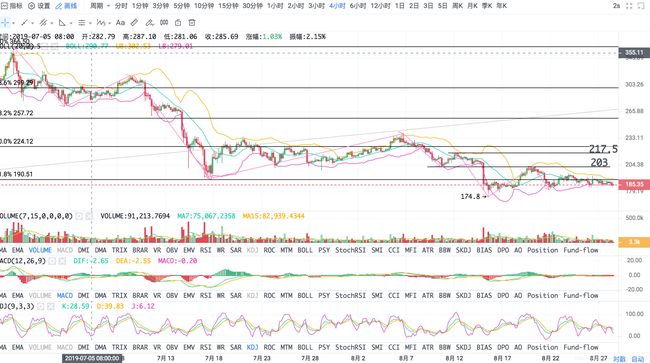The height and width of the screenshot is (363, 650).
Task: Open VOLUME(7,15,0,0,0,0) indicator settings icon
Action: [x=79, y=216]
